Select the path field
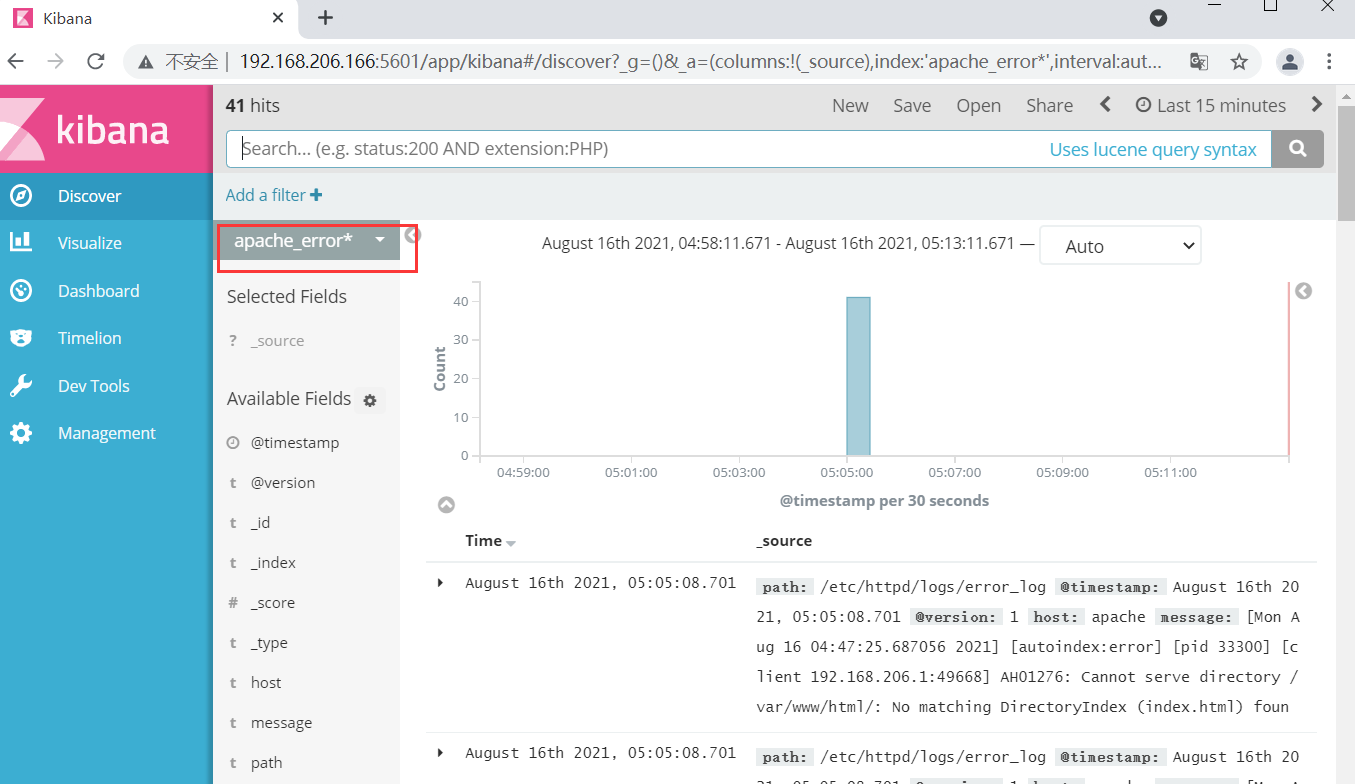 [x=266, y=763]
